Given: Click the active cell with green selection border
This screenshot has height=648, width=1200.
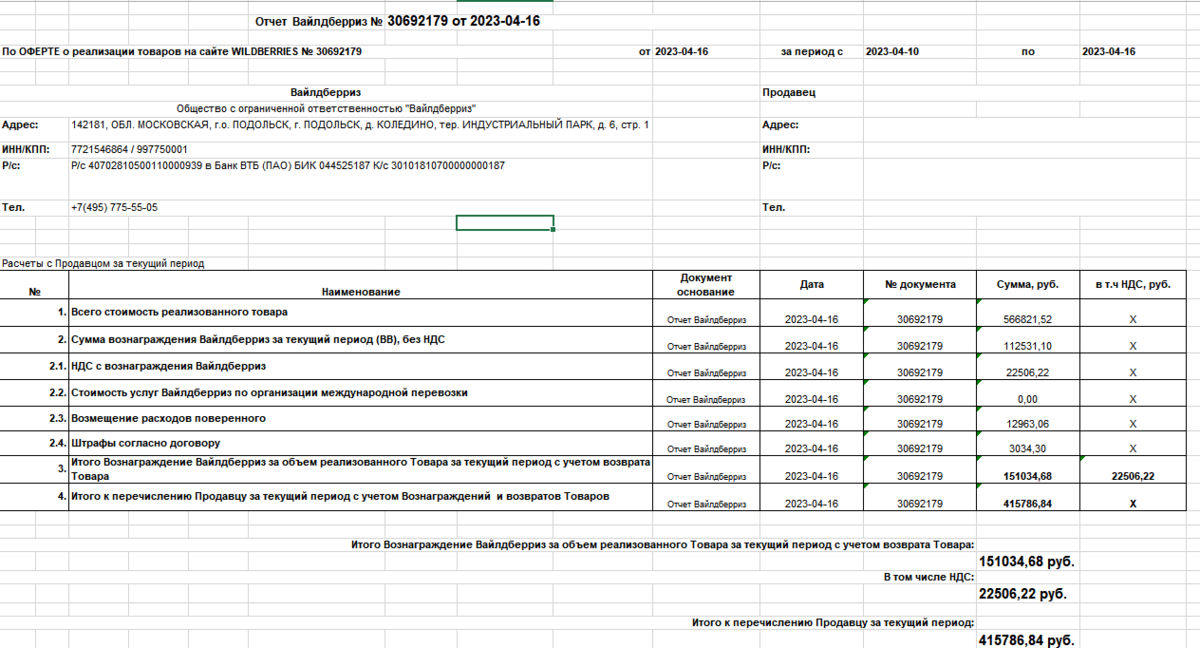Looking at the screenshot, I should point(505,223).
